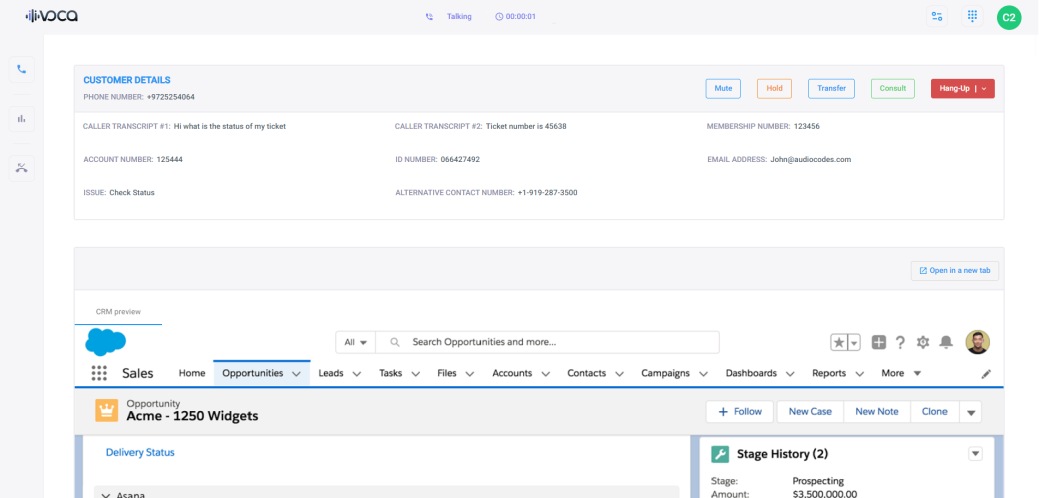Expand the Hang-Up dropdown arrow
This screenshot has height=498, width=1039.
[x=985, y=88]
